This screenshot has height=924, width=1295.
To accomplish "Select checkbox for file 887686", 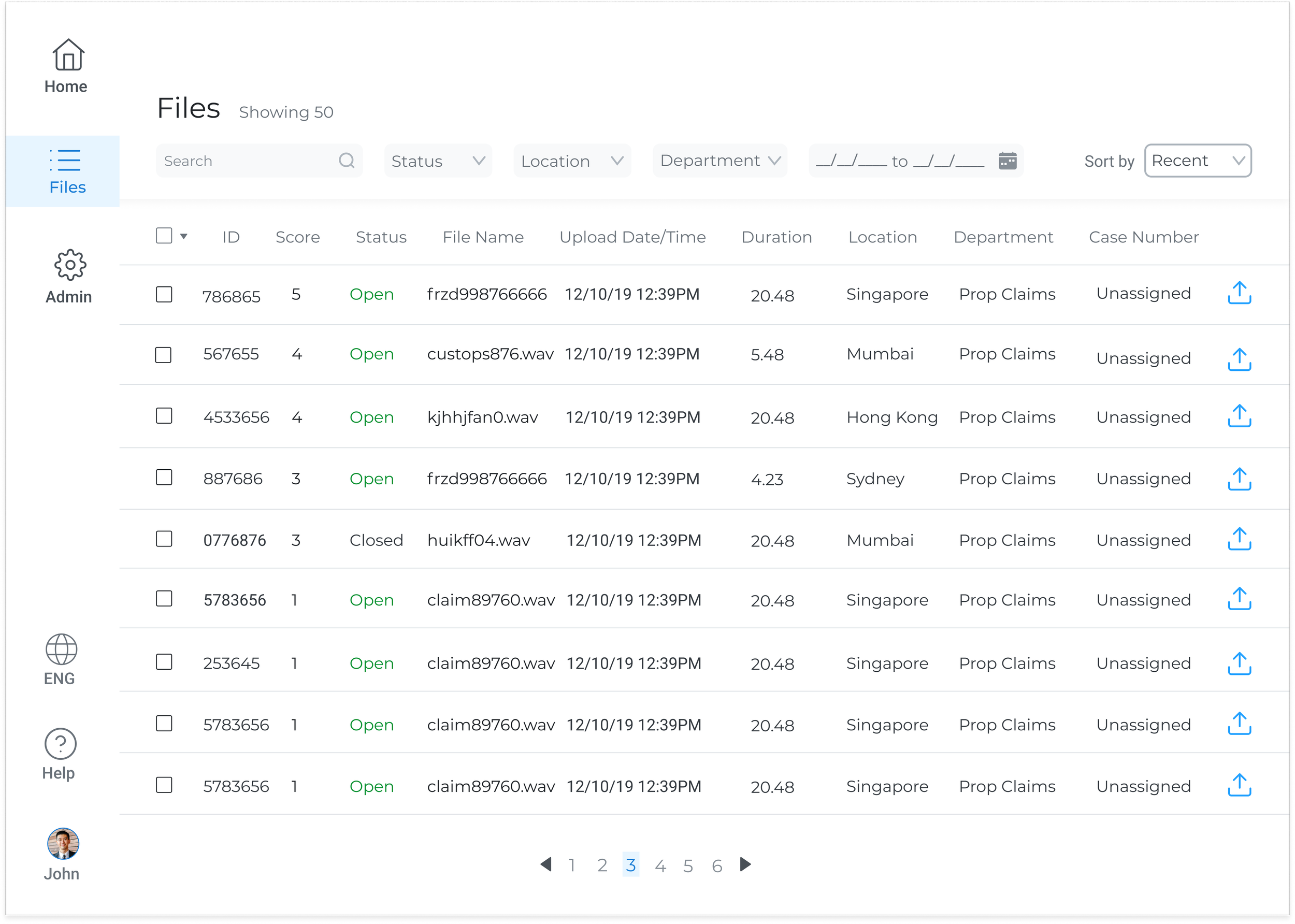I will tap(164, 478).
